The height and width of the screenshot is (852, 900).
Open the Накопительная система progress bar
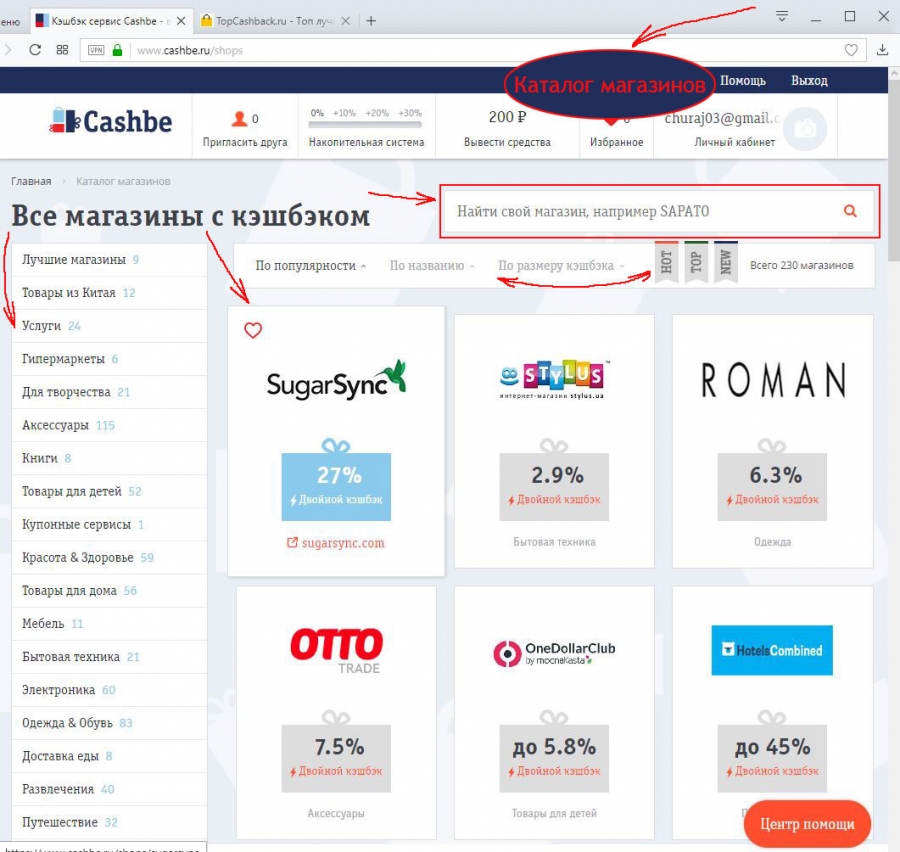(366, 125)
